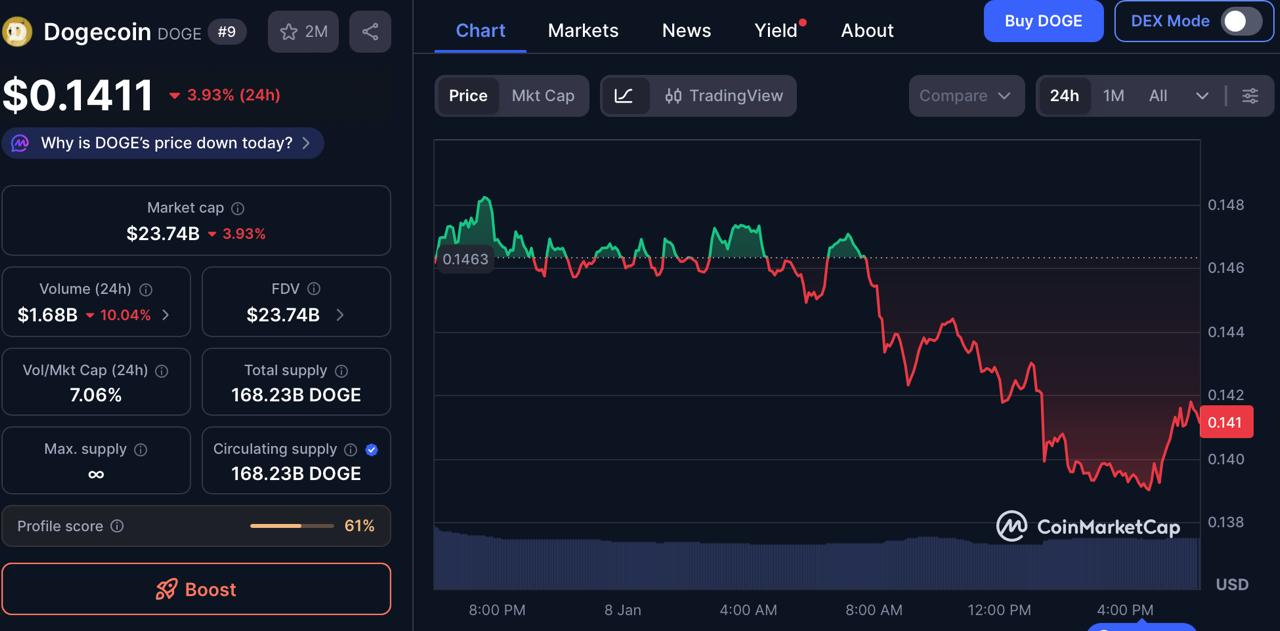Open chart customization sliders icon
The height and width of the screenshot is (631, 1280).
[1249, 96]
